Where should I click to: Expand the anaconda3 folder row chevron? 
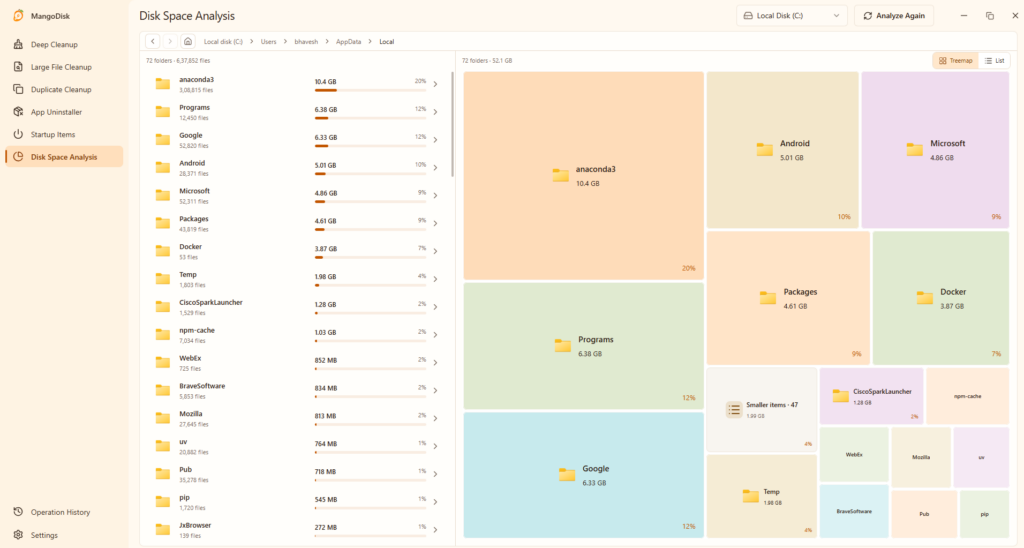coord(436,84)
